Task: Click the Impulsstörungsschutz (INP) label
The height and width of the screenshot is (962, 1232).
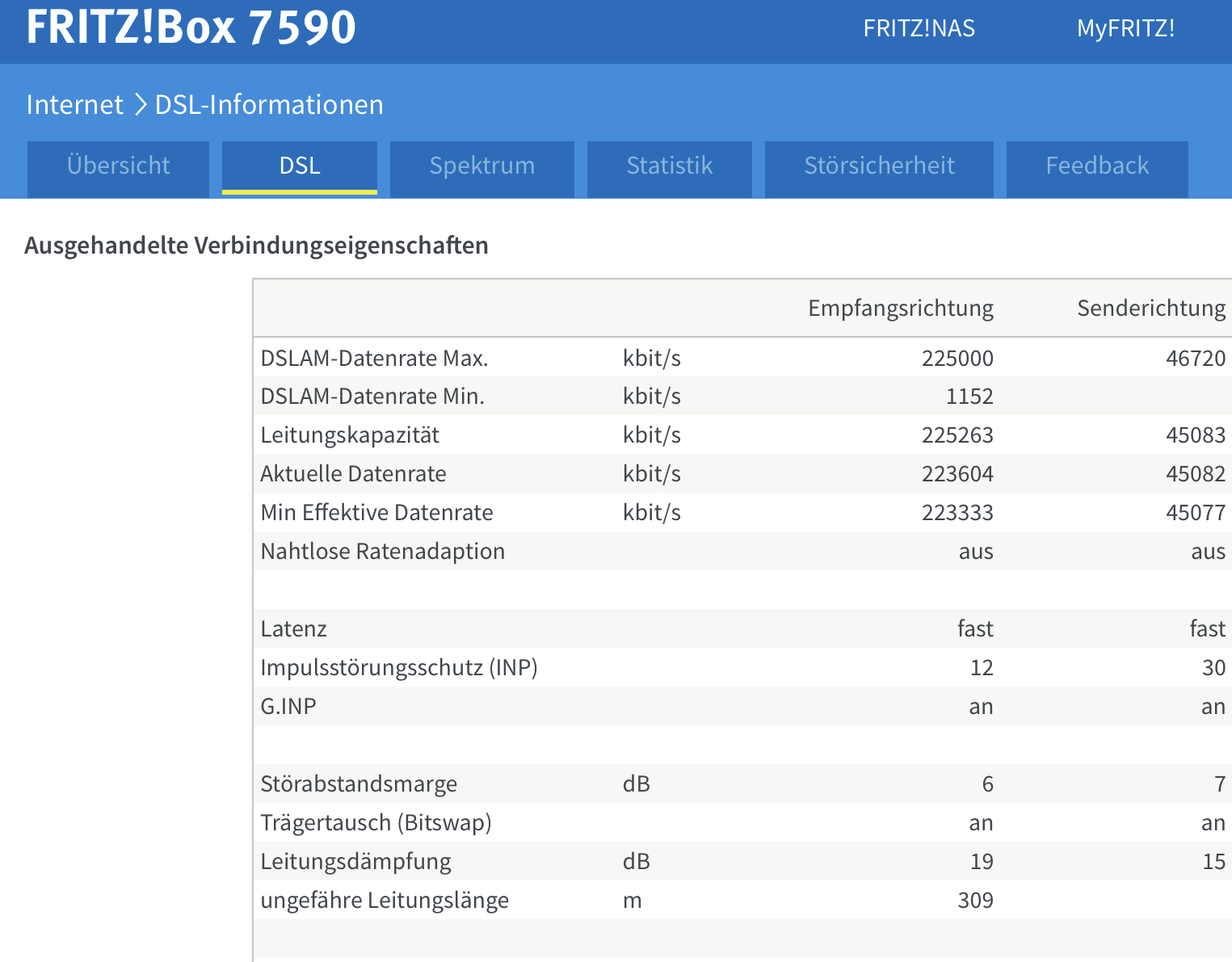Action: [399, 668]
